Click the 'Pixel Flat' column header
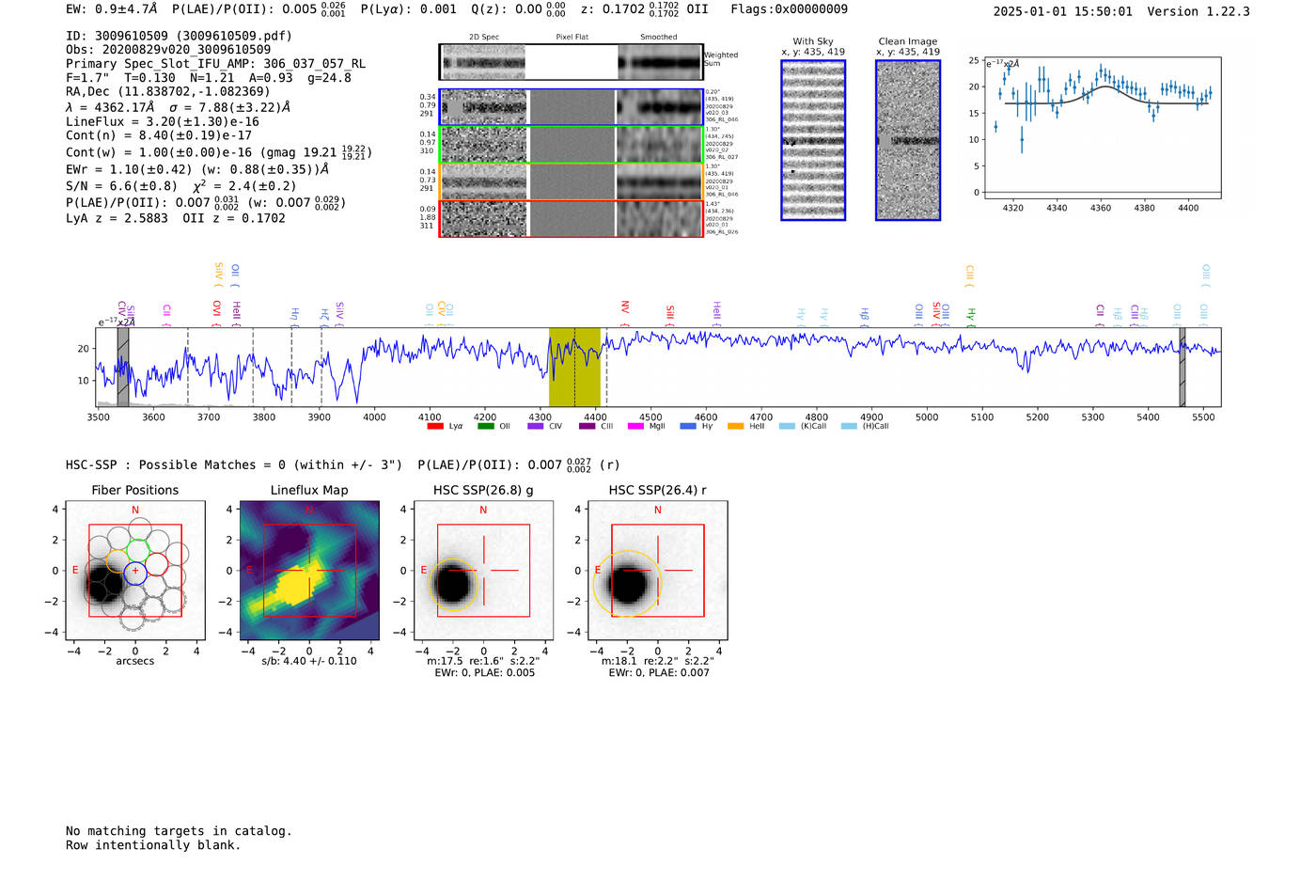 [572, 38]
